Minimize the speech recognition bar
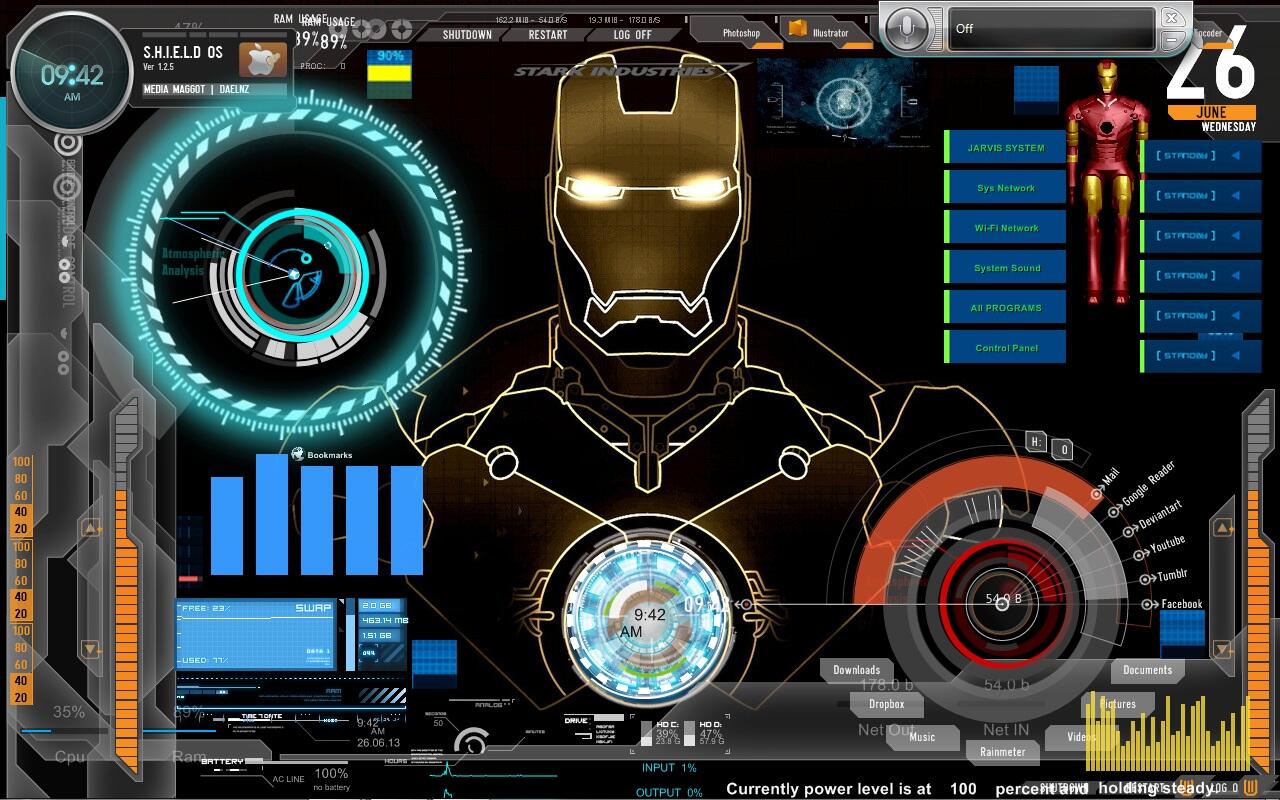 pyautogui.click(x=1171, y=39)
